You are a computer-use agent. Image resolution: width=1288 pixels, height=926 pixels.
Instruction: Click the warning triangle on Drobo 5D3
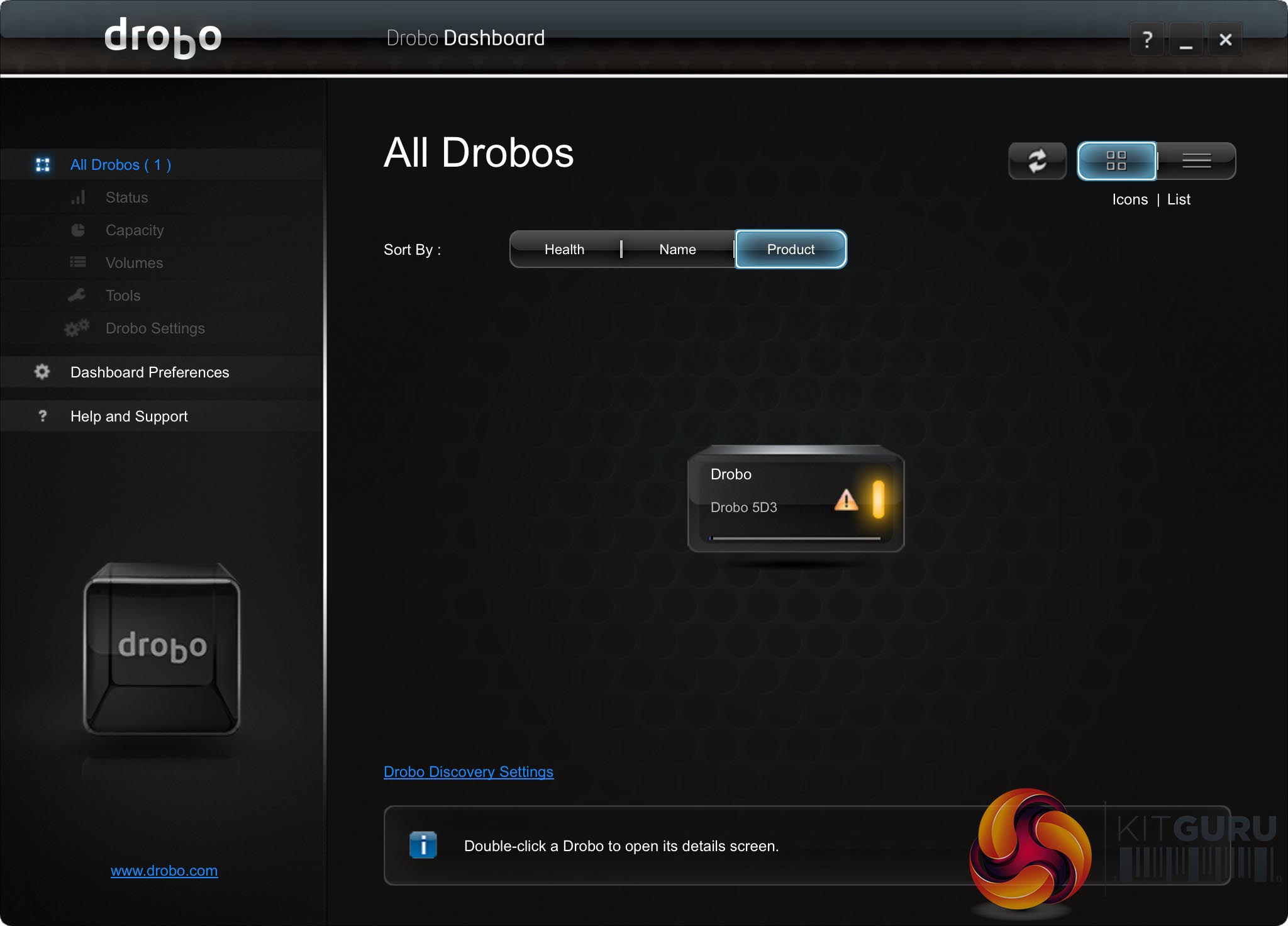click(x=846, y=501)
